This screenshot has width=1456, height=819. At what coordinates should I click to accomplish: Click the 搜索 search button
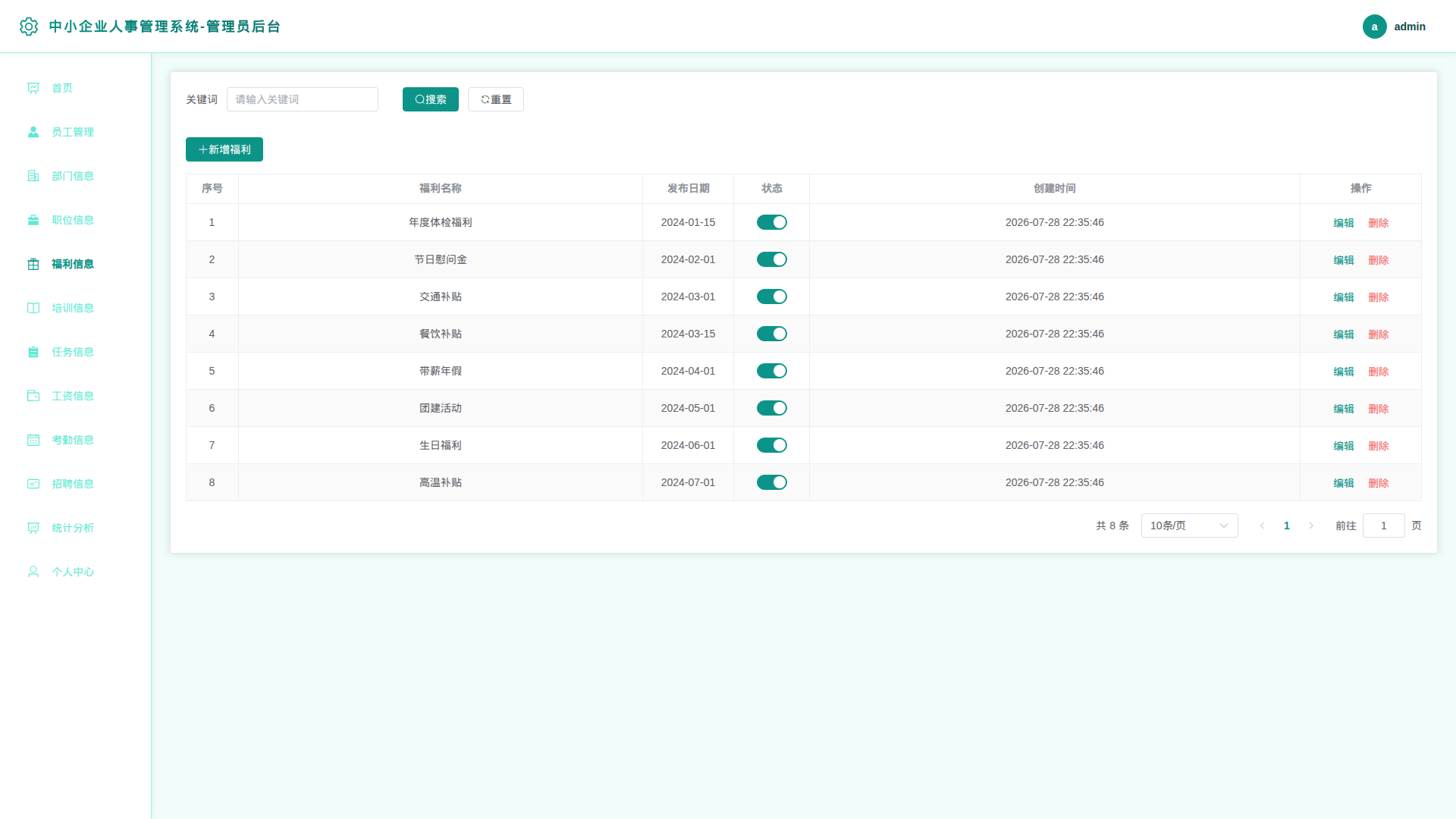point(430,99)
